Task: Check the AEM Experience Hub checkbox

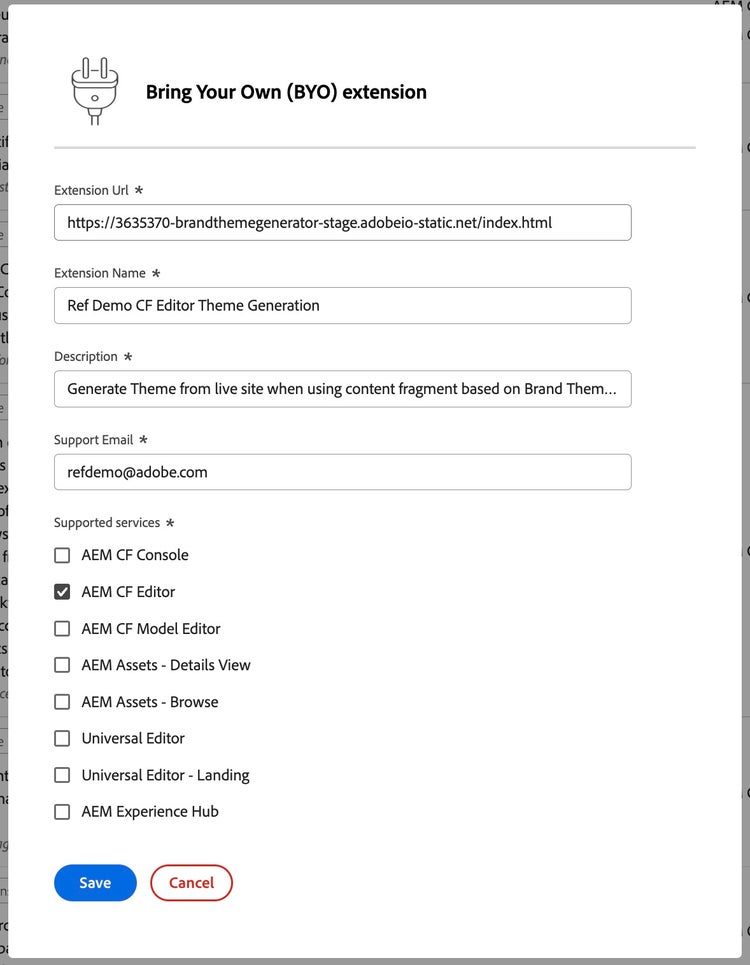Action: coord(62,812)
